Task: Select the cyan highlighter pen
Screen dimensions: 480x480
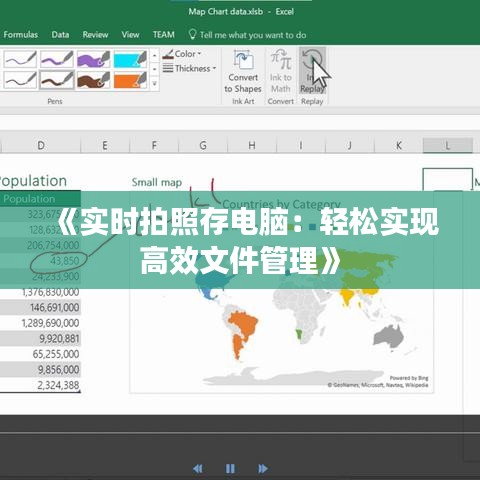Action: coord(130,59)
